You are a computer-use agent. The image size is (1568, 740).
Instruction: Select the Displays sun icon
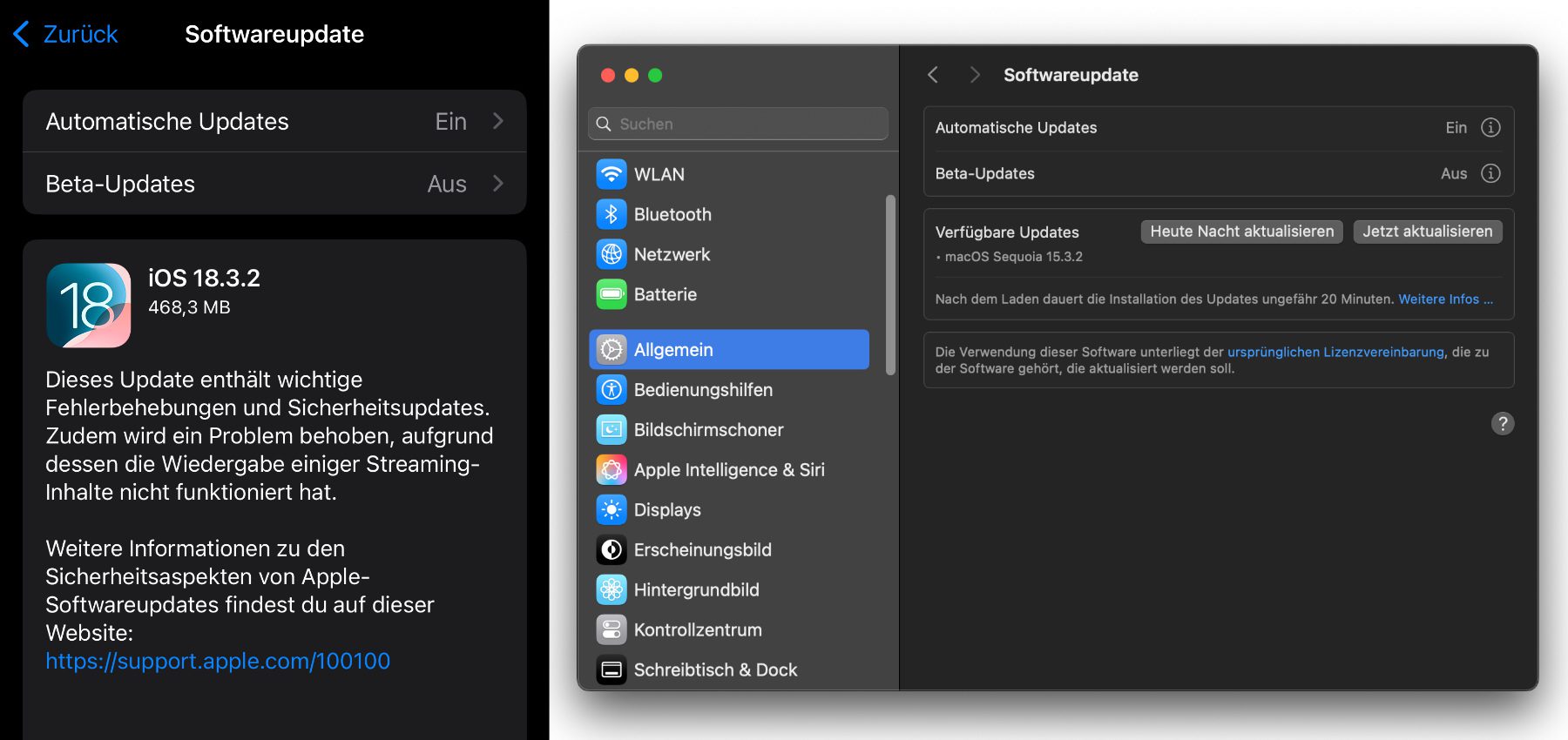612,510
